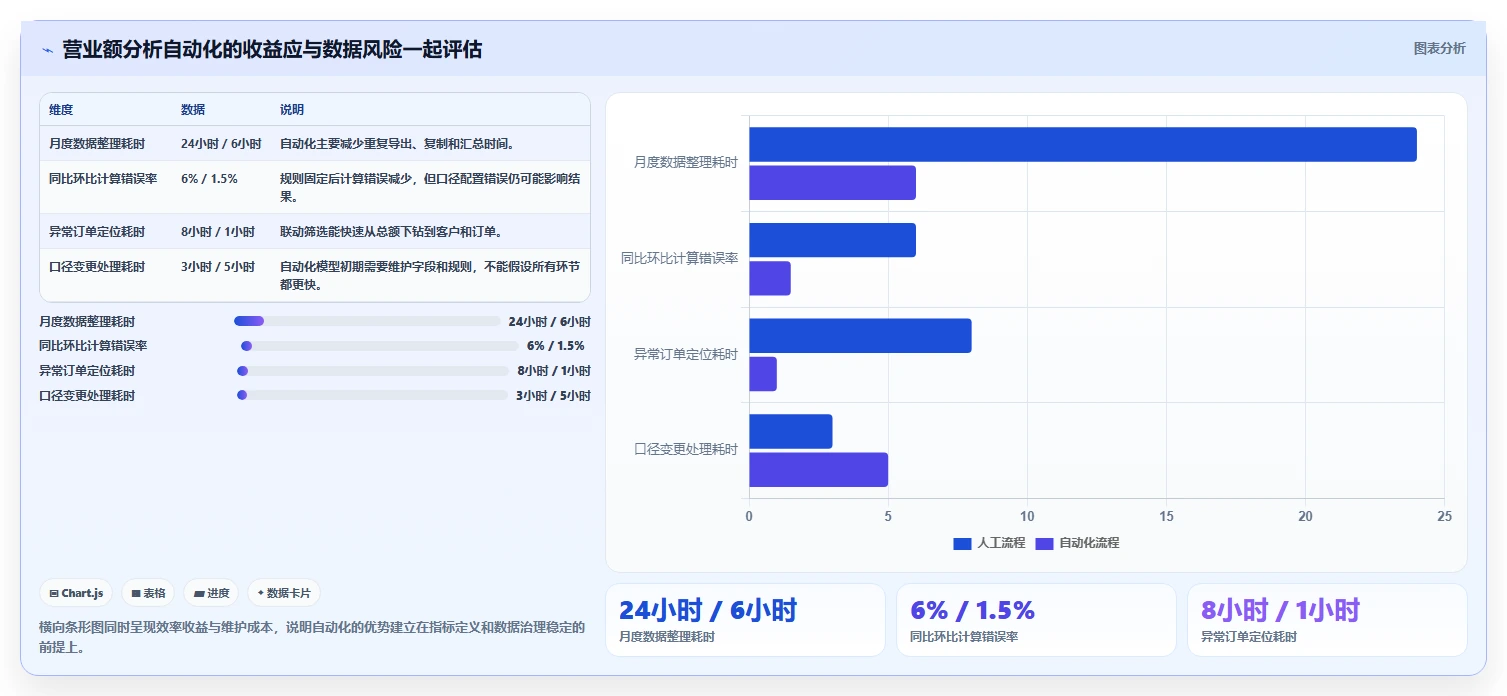Click the 口径变更处理耗时 progress bar
The width and height of the screenshot is (1507, 696).
point(372,395)
